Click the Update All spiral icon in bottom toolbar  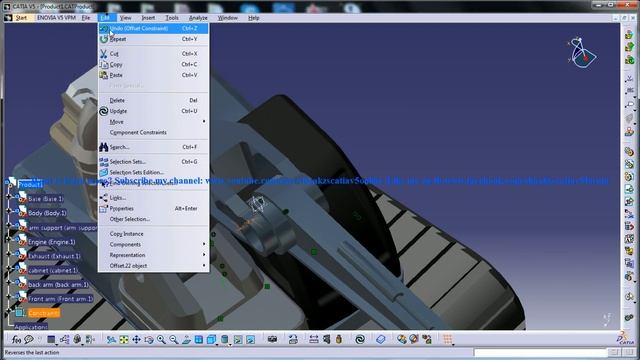pyautogui.click(x=360, y=339)
